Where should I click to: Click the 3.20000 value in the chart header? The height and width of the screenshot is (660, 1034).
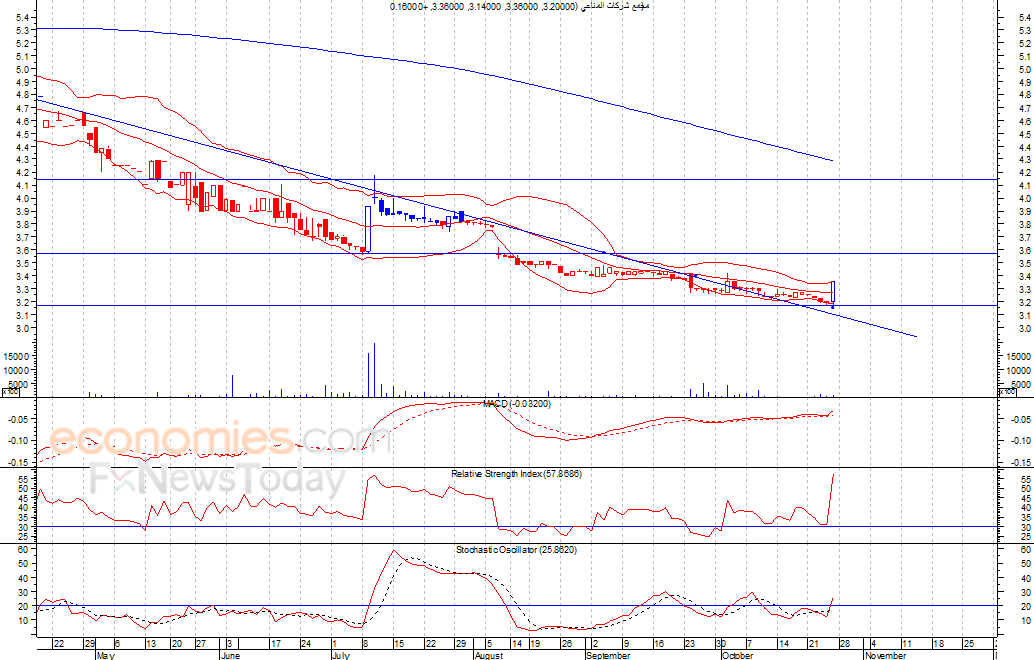click(x=559, y=7)
